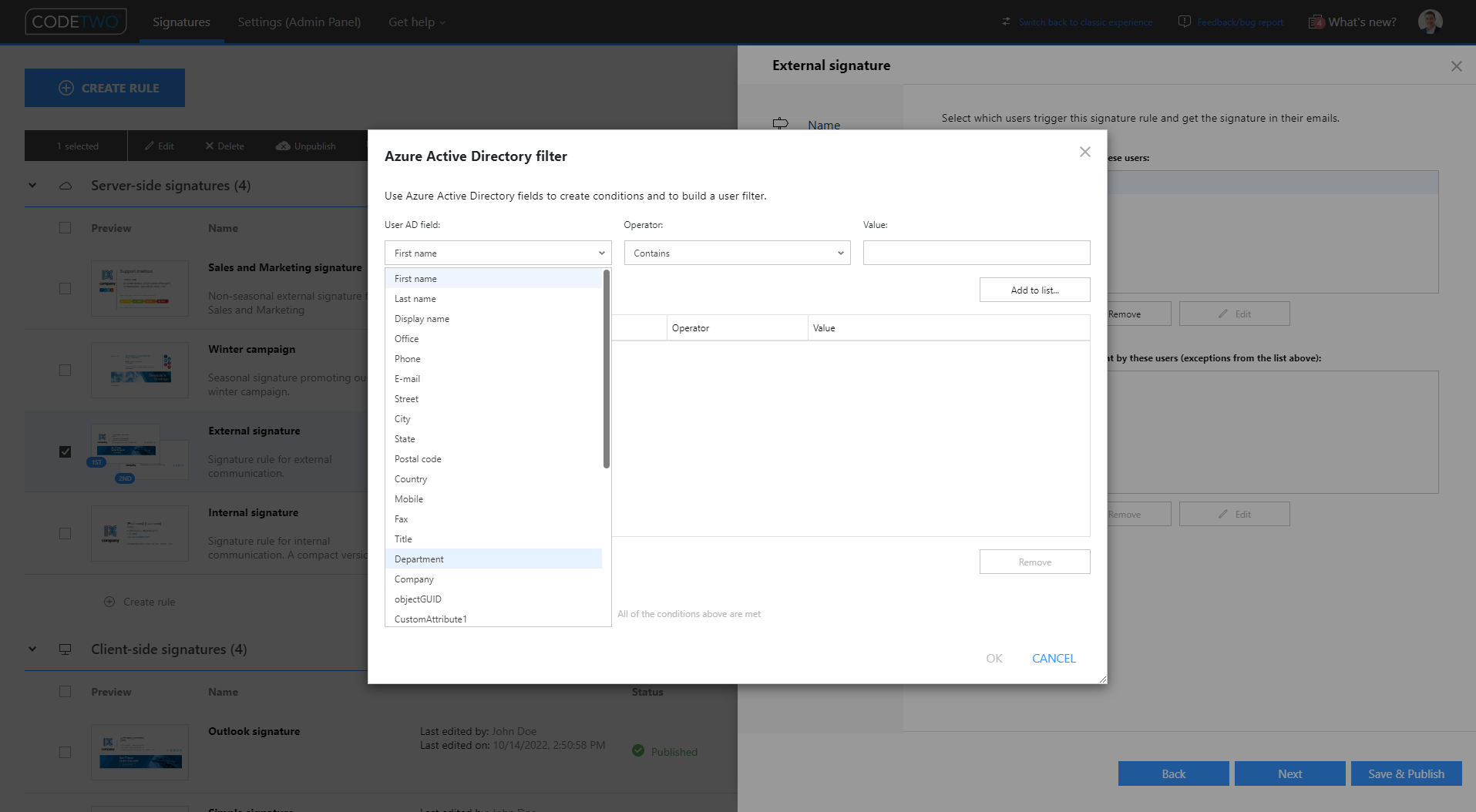1476x812 pixels.
Task: Click the Value column header
Action: click(x=949, y=327)
